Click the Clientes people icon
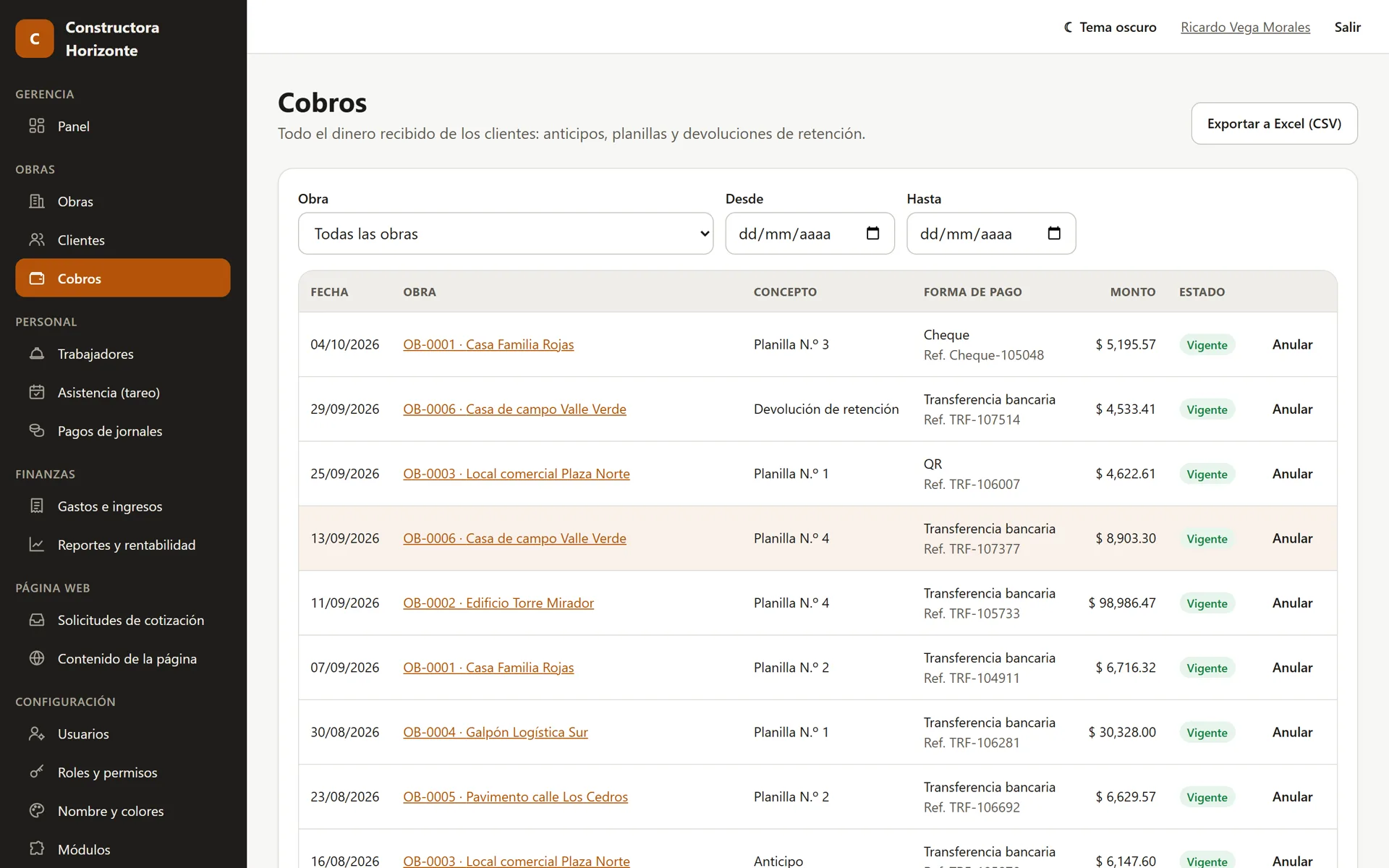 [x=37, y=239]
